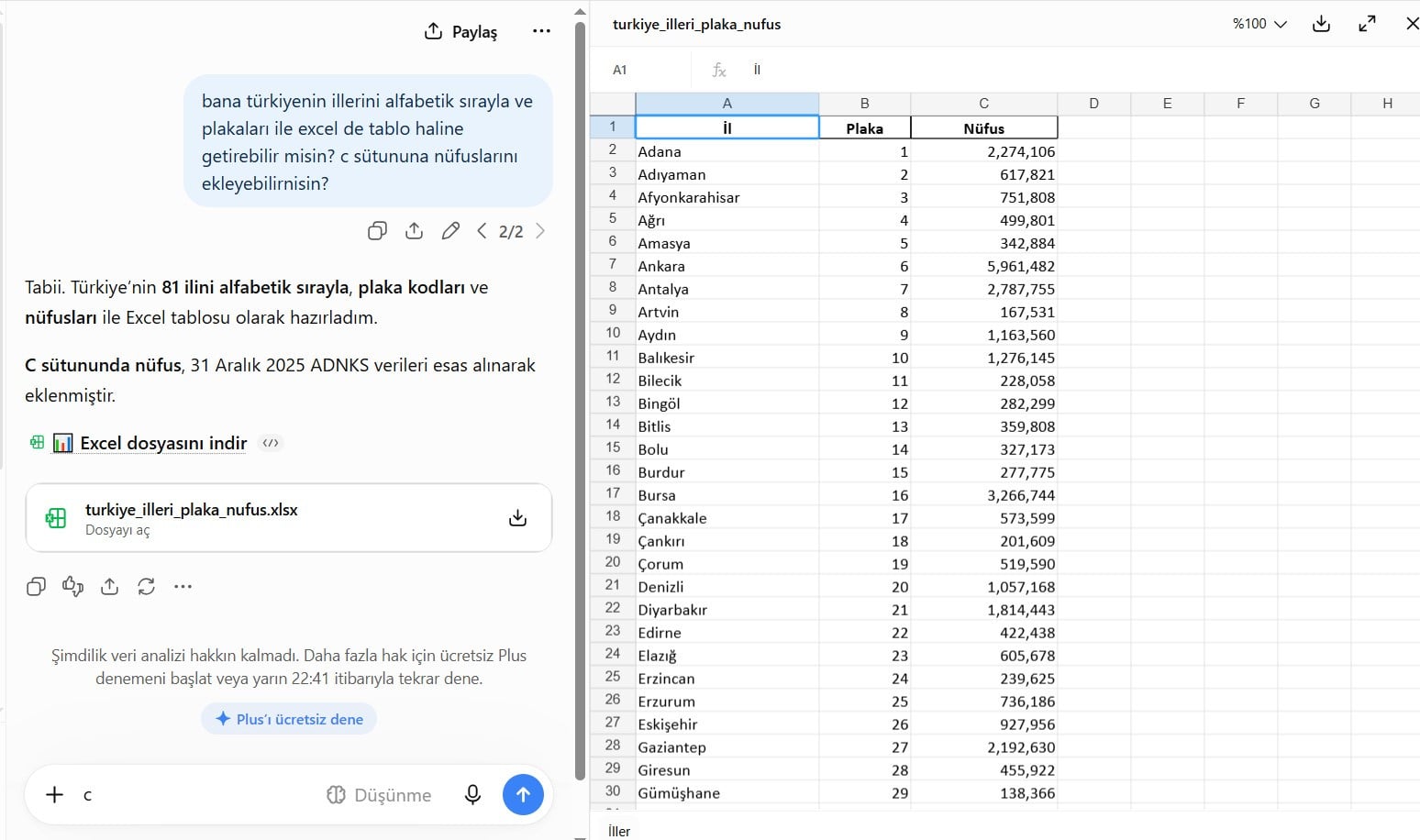Image resolution: width=1420 pixels, height=840 pixels.
Task: Send the message with the blue arrow button
Action: [523, 795]
